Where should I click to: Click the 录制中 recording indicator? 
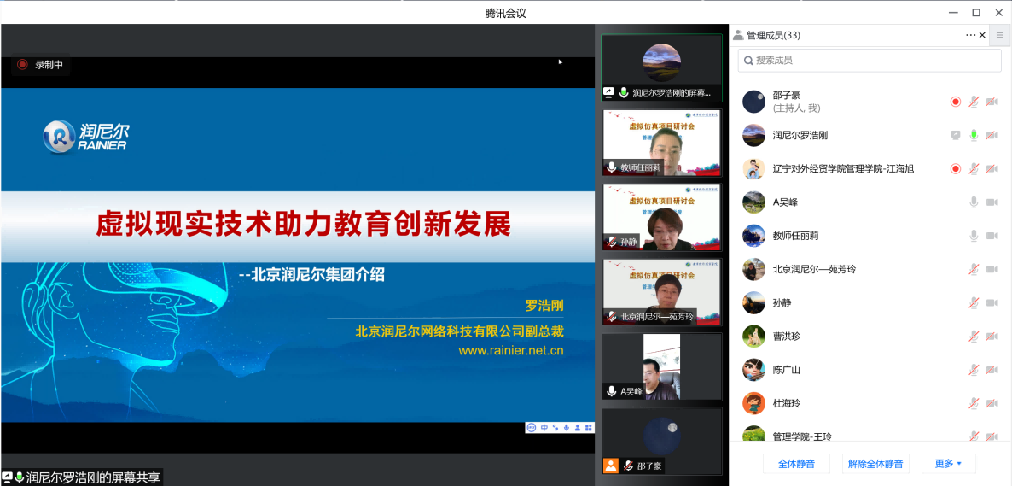(40, 65)
